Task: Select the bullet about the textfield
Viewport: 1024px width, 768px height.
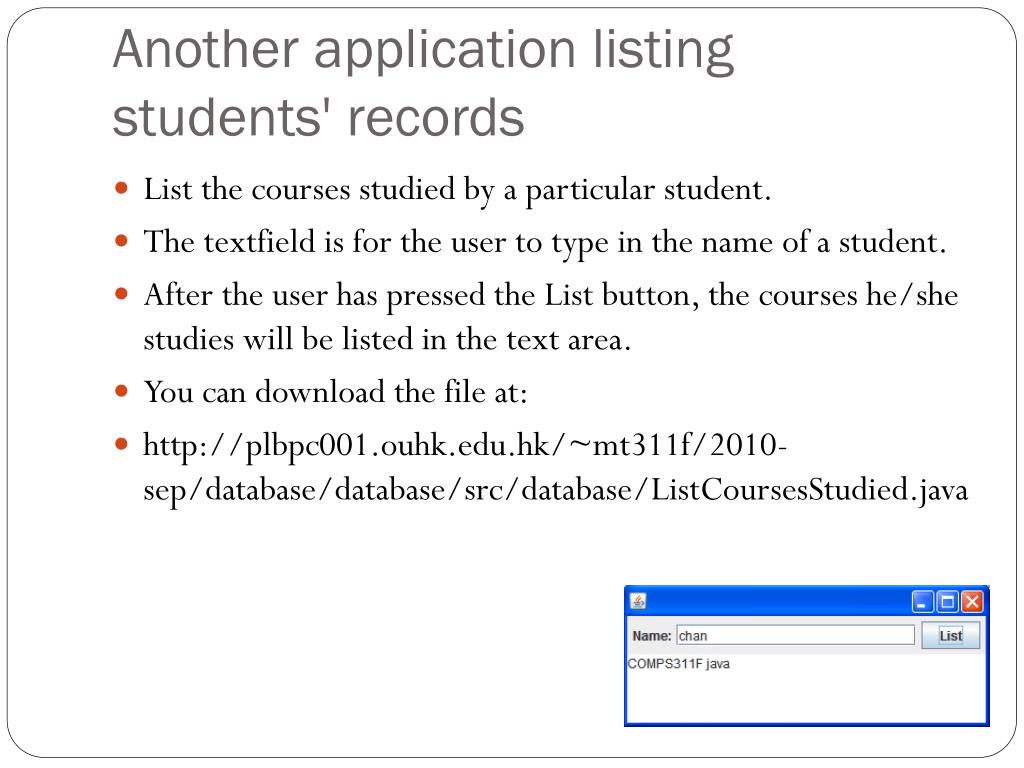Action: [545, 242]
